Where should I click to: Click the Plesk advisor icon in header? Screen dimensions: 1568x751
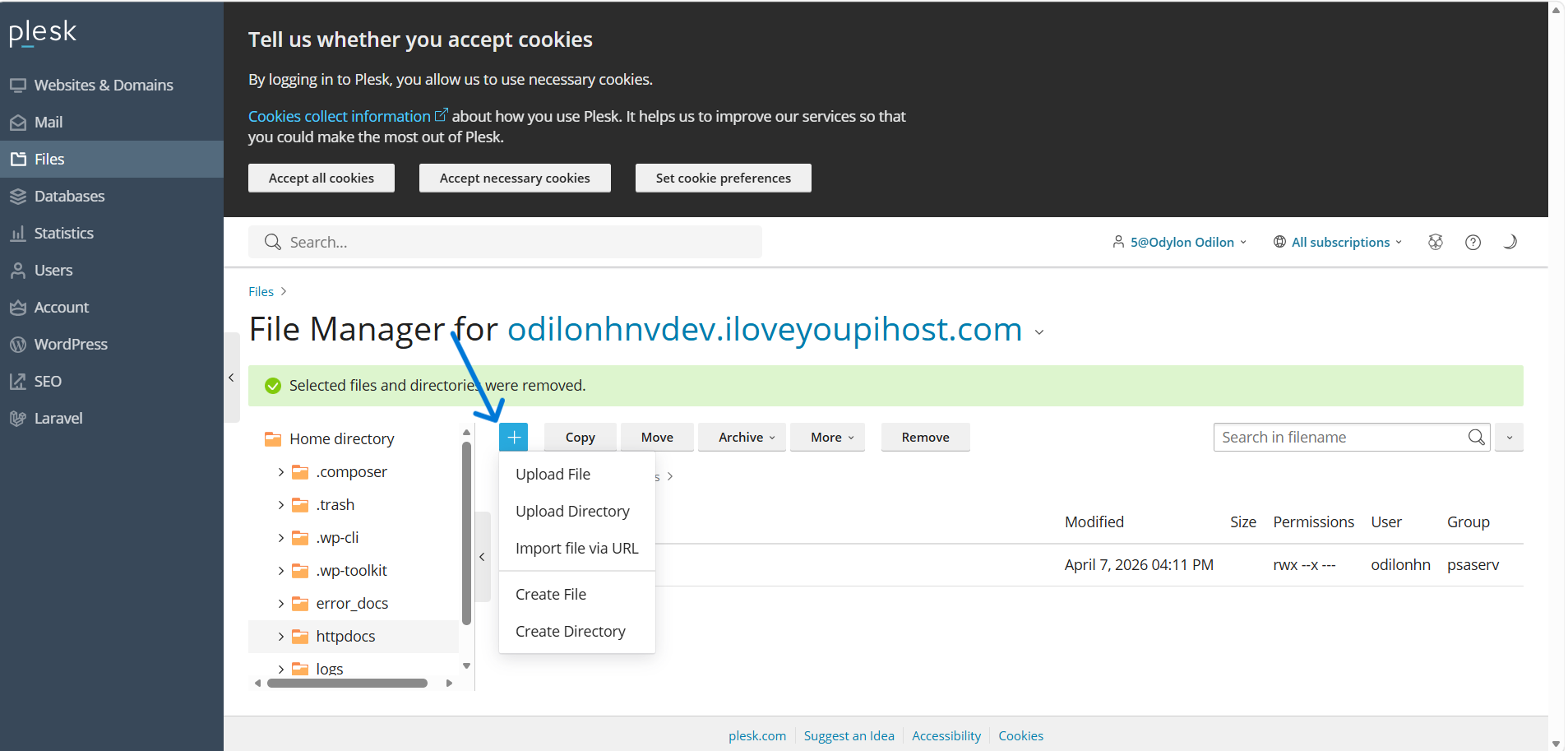click(x=1436, y=242)
